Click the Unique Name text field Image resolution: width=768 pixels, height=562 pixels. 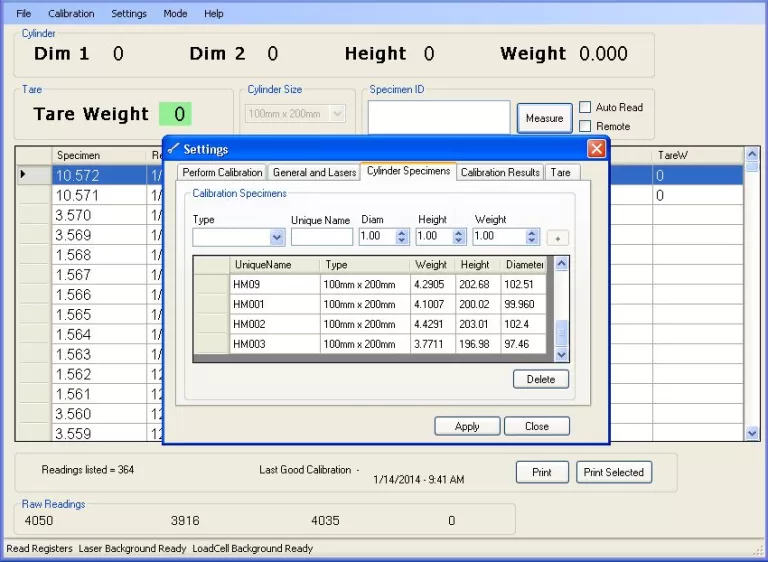[322, 238]
